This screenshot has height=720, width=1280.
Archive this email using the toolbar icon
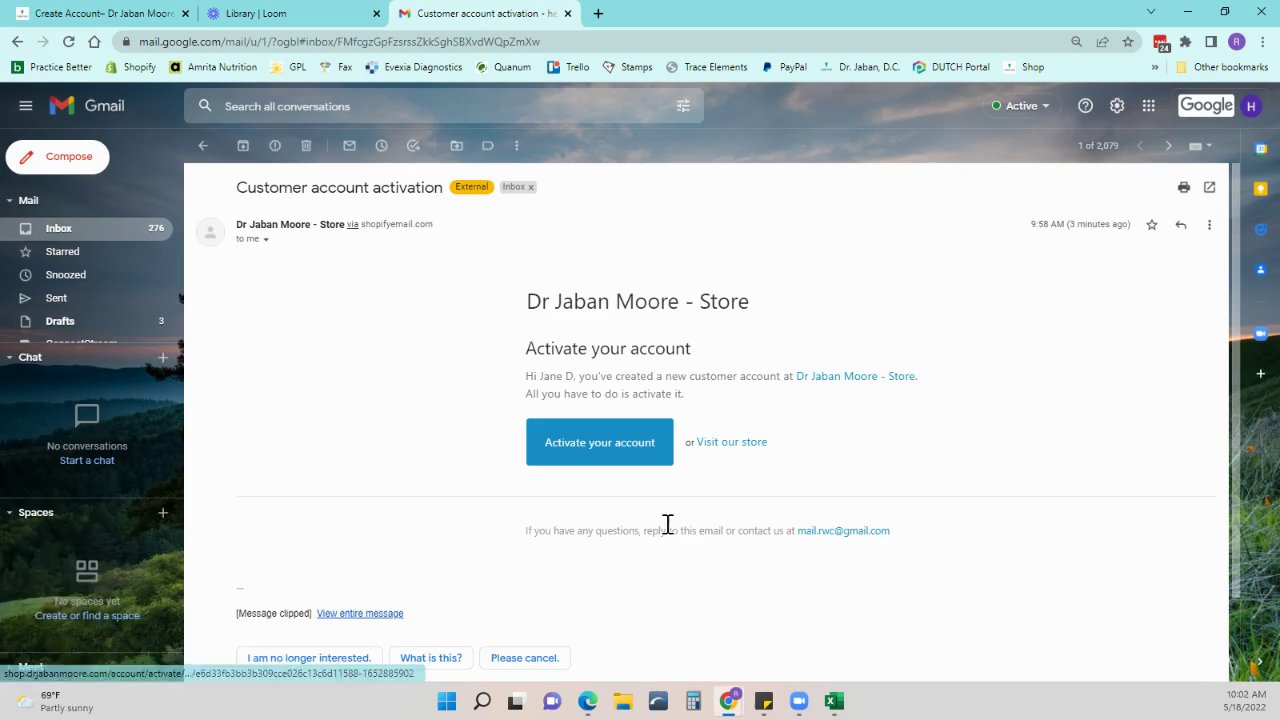pos(243,146)
